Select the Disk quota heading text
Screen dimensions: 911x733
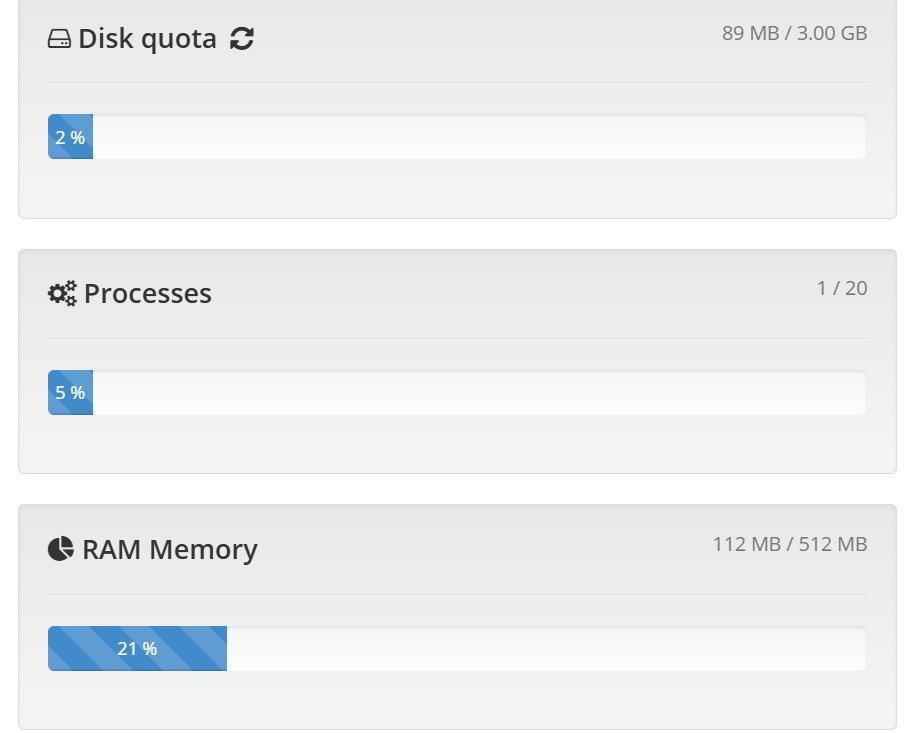pyautogui.click(x=147, y=39)
